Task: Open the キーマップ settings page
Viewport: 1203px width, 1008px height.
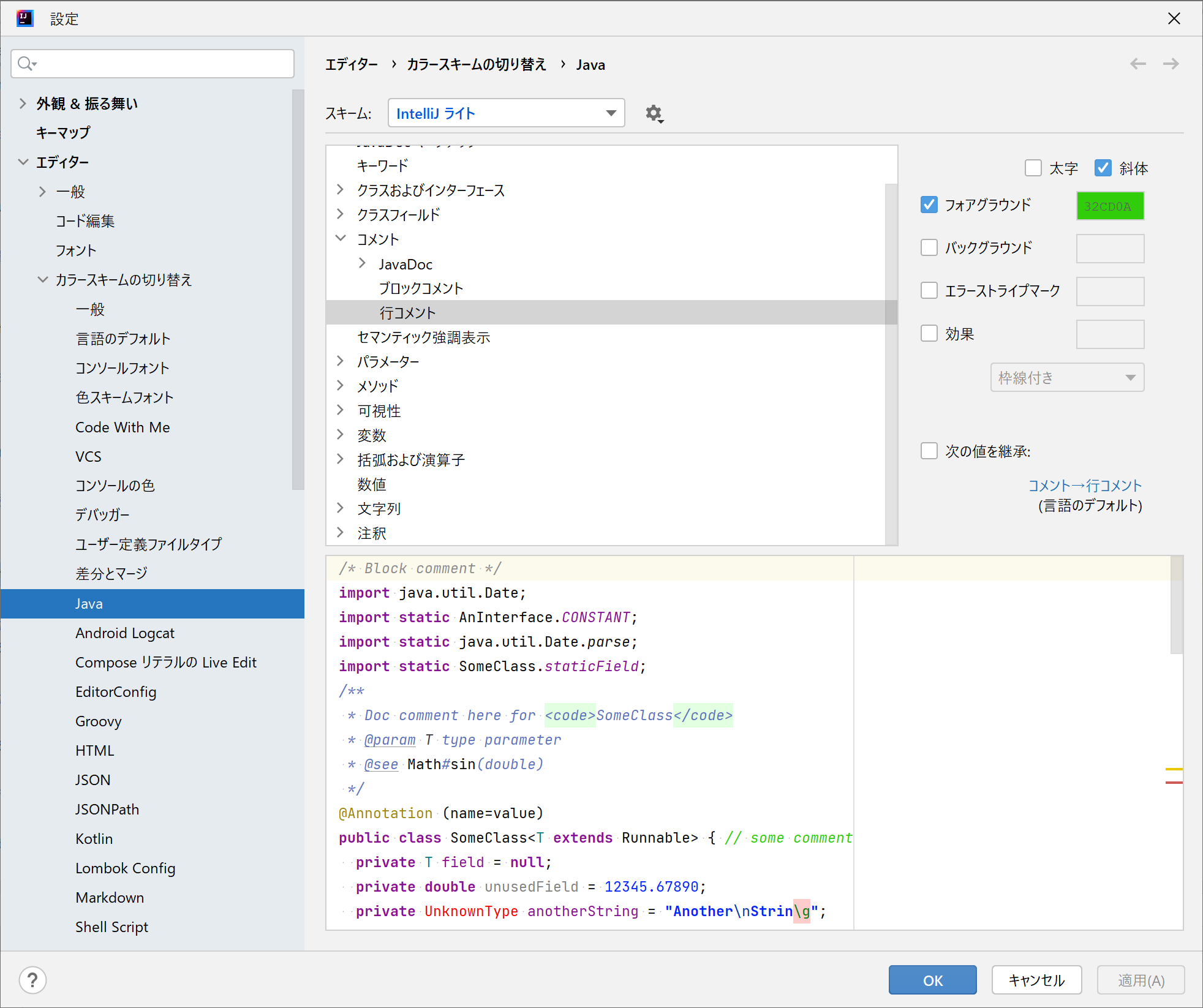Action: (x=63, y=133)
